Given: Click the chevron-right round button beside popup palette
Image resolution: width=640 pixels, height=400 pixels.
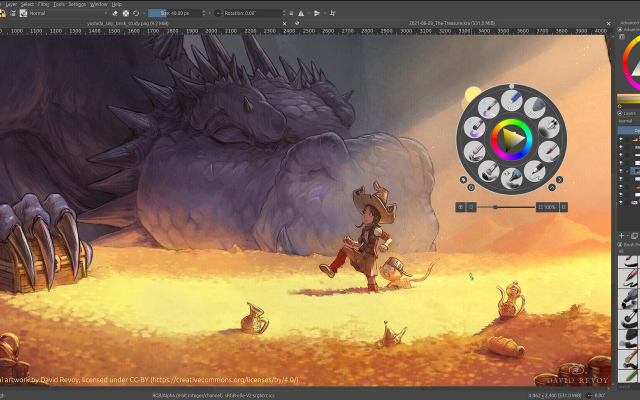Looking at the screenshot, I should click(x=559, y=180).
